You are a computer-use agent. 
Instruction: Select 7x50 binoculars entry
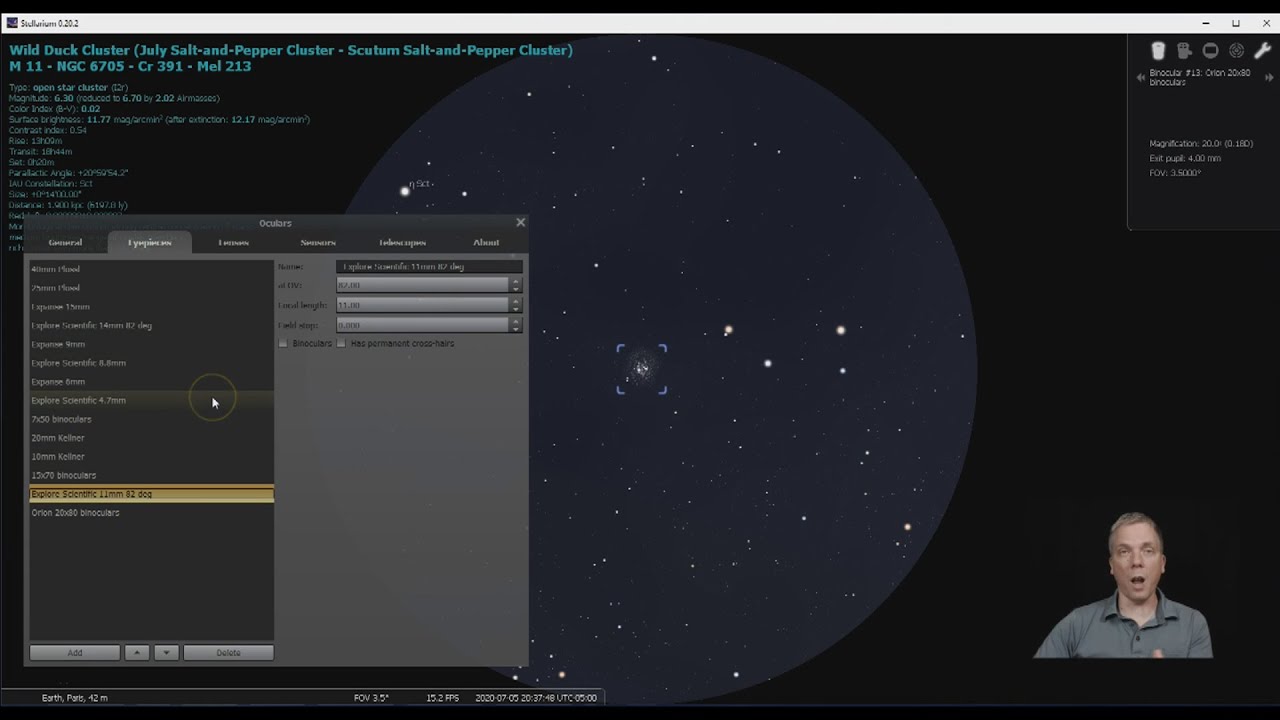pyautogui.click(x=151, y=419)
